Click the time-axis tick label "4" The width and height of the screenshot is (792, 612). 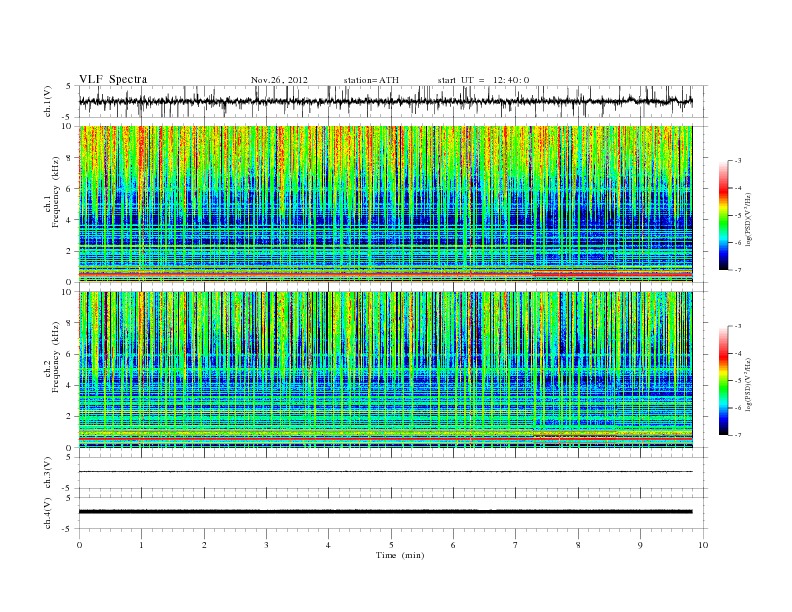click(328, 545)
